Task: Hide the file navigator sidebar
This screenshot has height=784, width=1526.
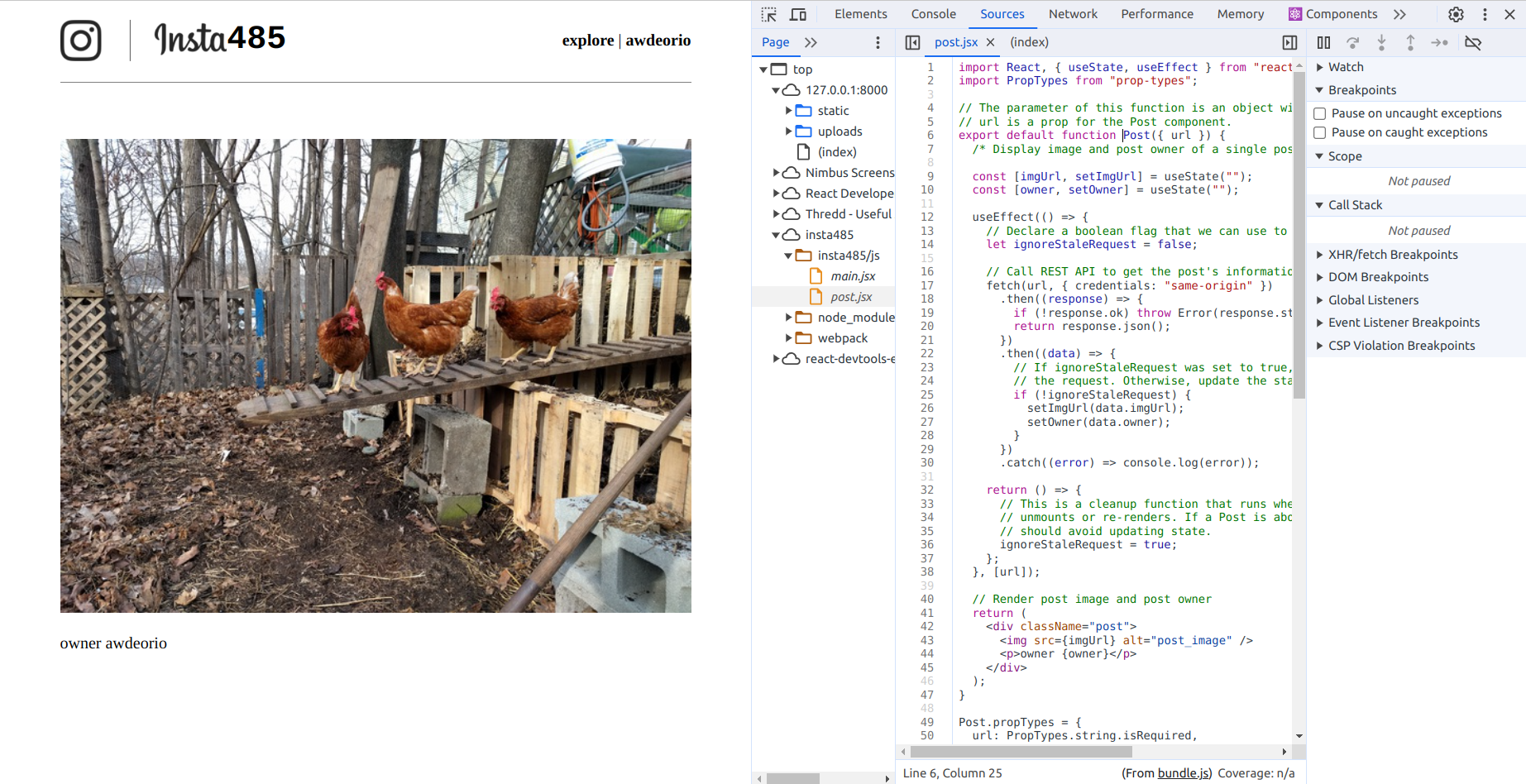Action: pos(912,42)
